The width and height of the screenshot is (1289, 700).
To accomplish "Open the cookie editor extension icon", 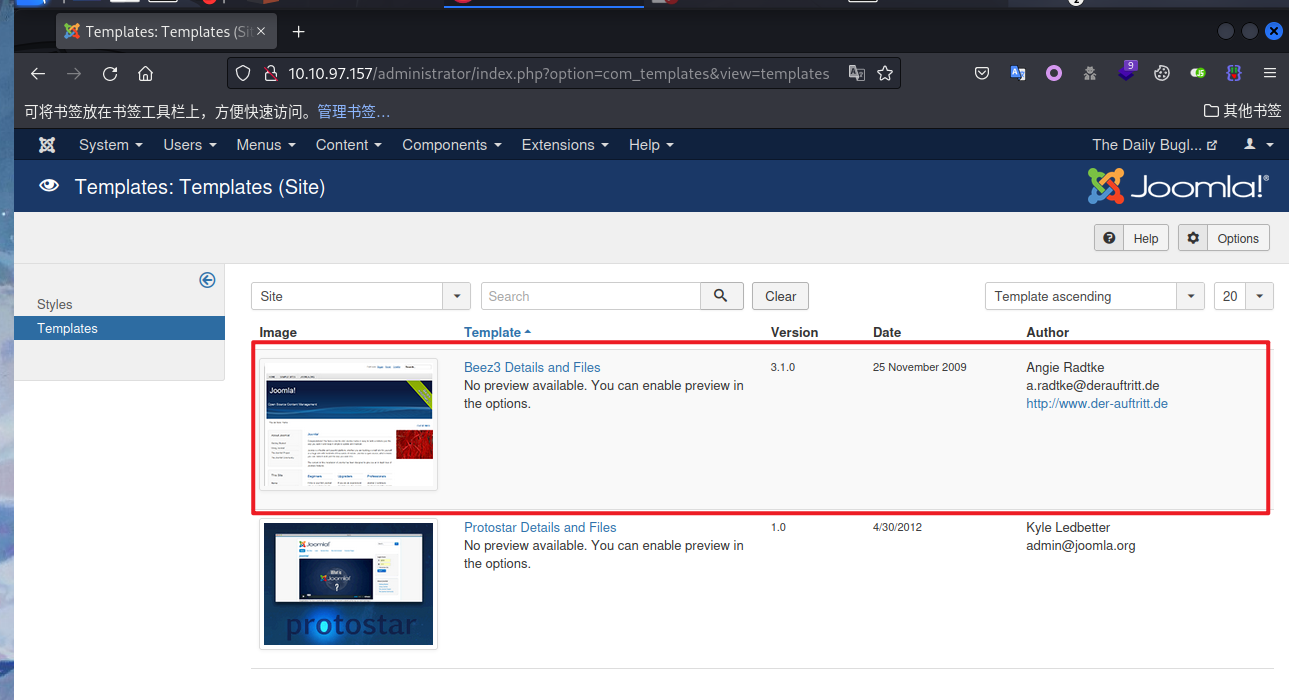I will (x=1162, y=73).
